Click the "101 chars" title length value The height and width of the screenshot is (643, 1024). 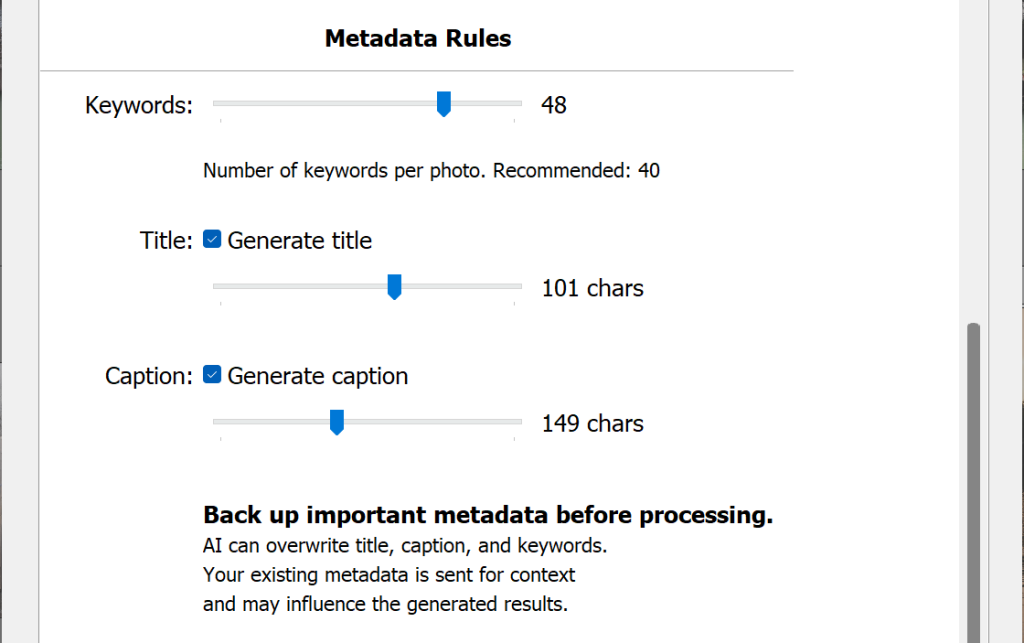(x=593, y=288)
